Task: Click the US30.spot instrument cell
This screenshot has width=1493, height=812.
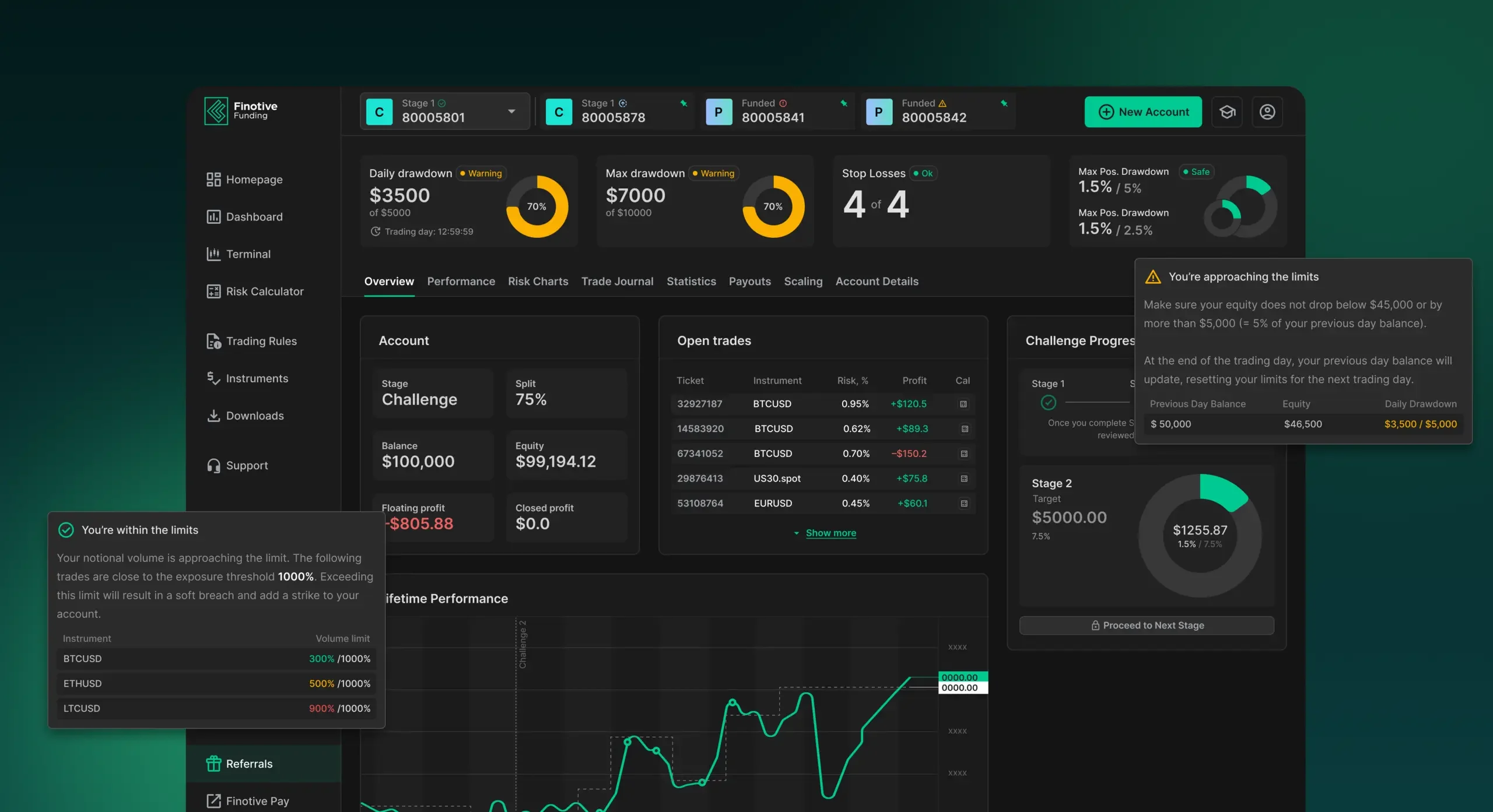Action: [x=777, y=479]
